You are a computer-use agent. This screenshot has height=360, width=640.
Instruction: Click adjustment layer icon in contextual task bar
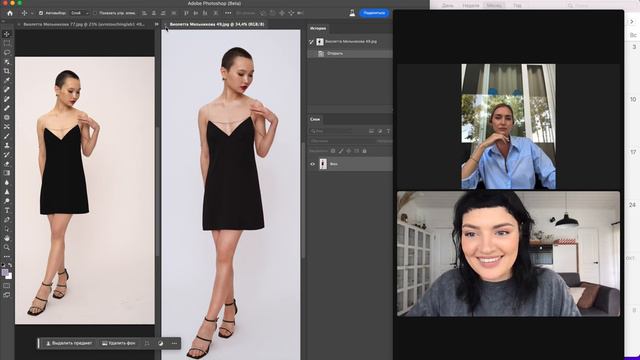160,343
